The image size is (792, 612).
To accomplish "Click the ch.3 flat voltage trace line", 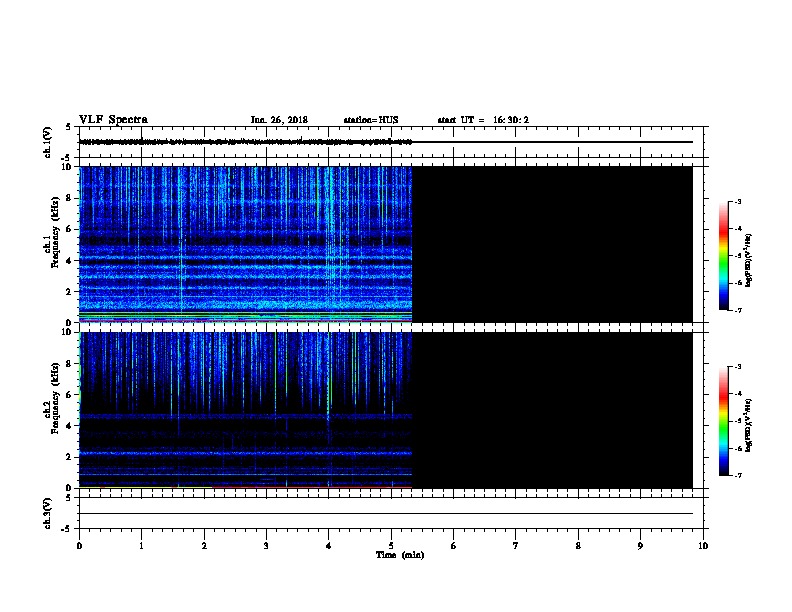I will point(386,514).
